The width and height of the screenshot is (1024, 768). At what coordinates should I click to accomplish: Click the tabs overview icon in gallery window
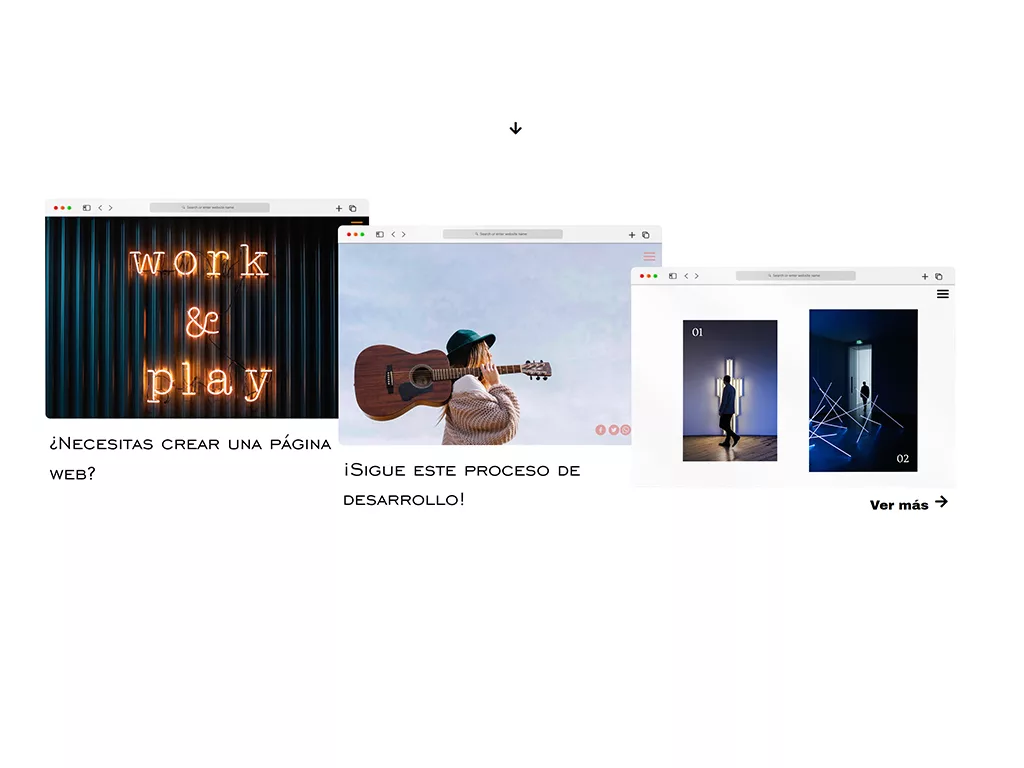click(938, 276)
